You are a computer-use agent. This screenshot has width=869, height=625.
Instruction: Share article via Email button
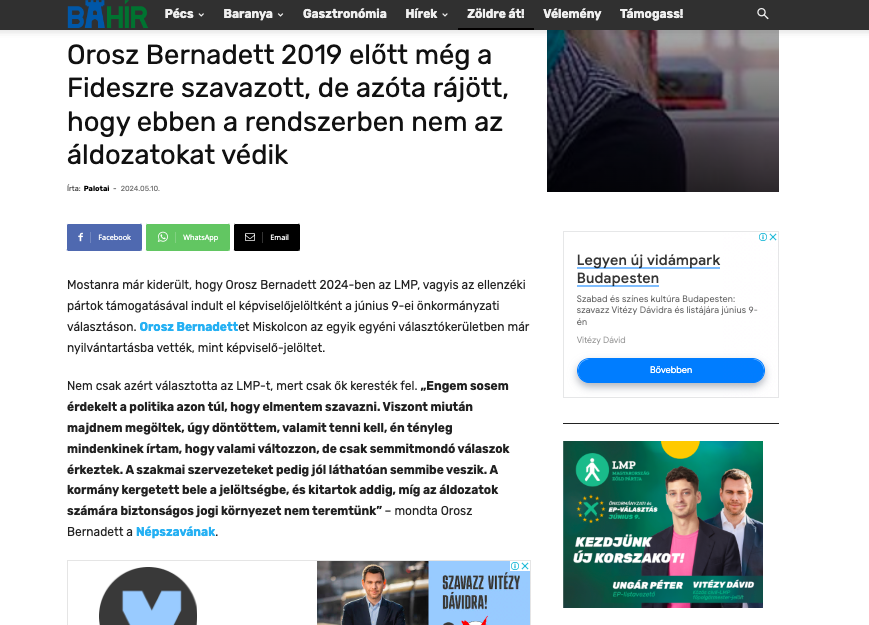(x=267, y=237)
